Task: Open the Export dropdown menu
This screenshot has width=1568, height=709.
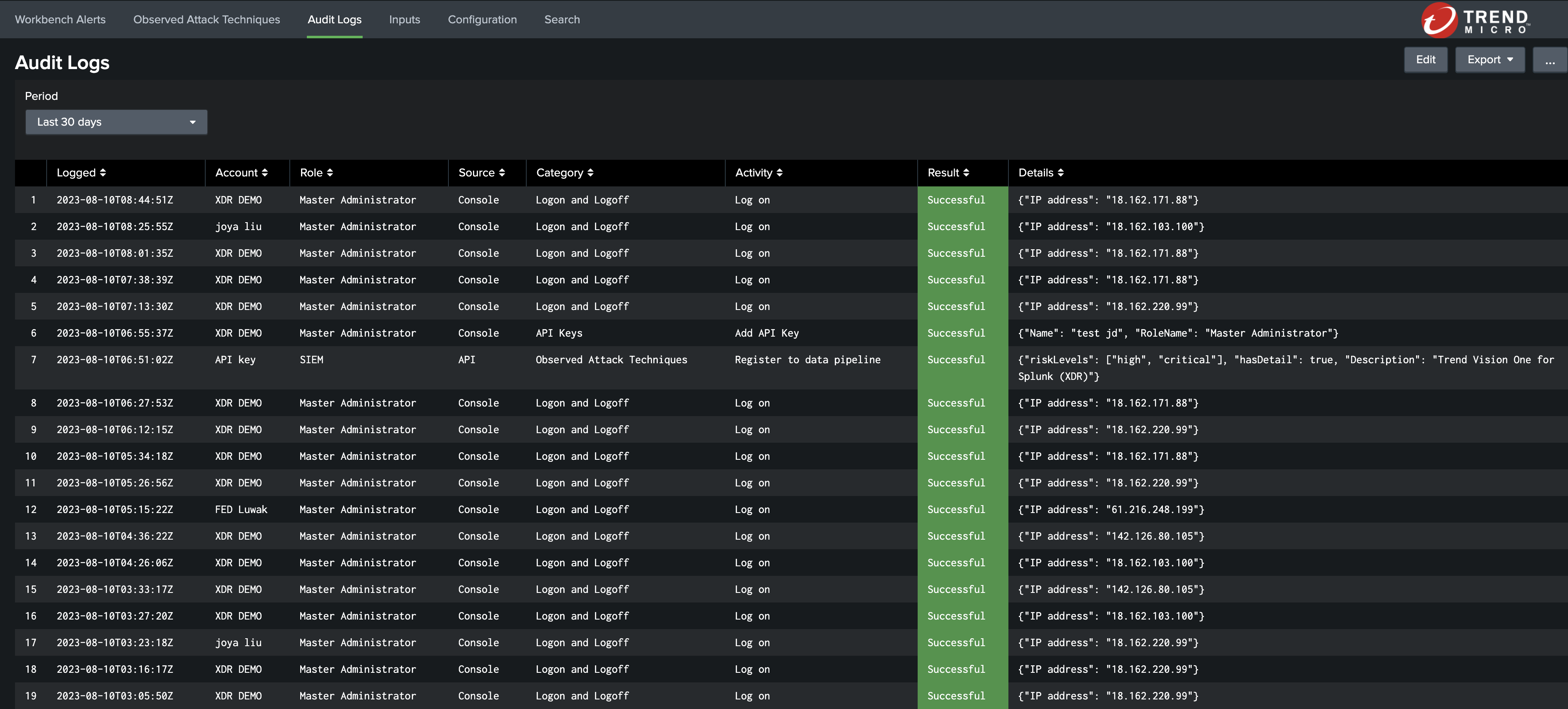Action: [x=1489, y=59]
